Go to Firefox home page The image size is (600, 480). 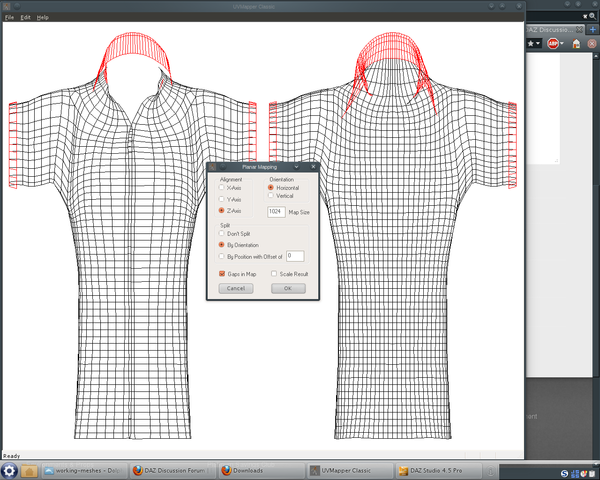(576, 44)
